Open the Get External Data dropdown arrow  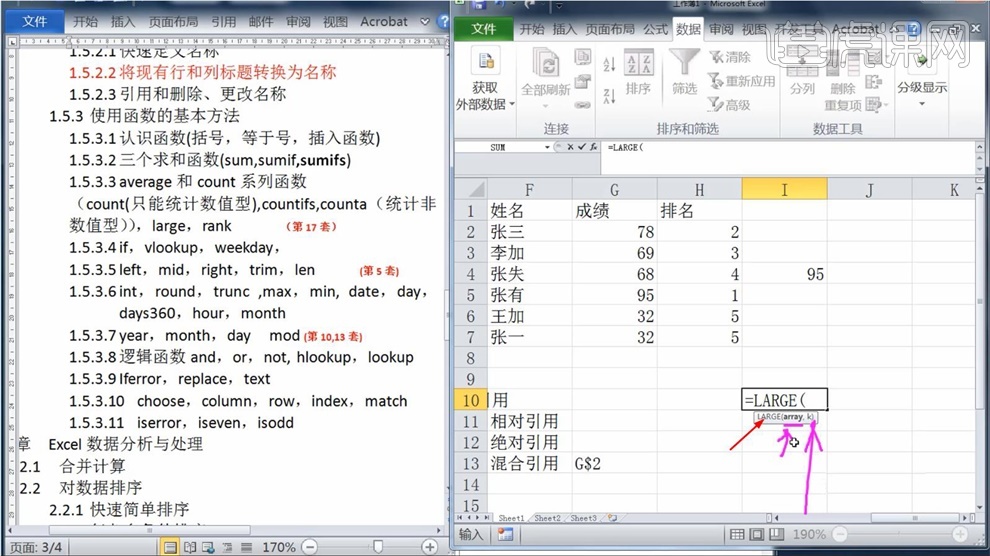click(512, 104)
